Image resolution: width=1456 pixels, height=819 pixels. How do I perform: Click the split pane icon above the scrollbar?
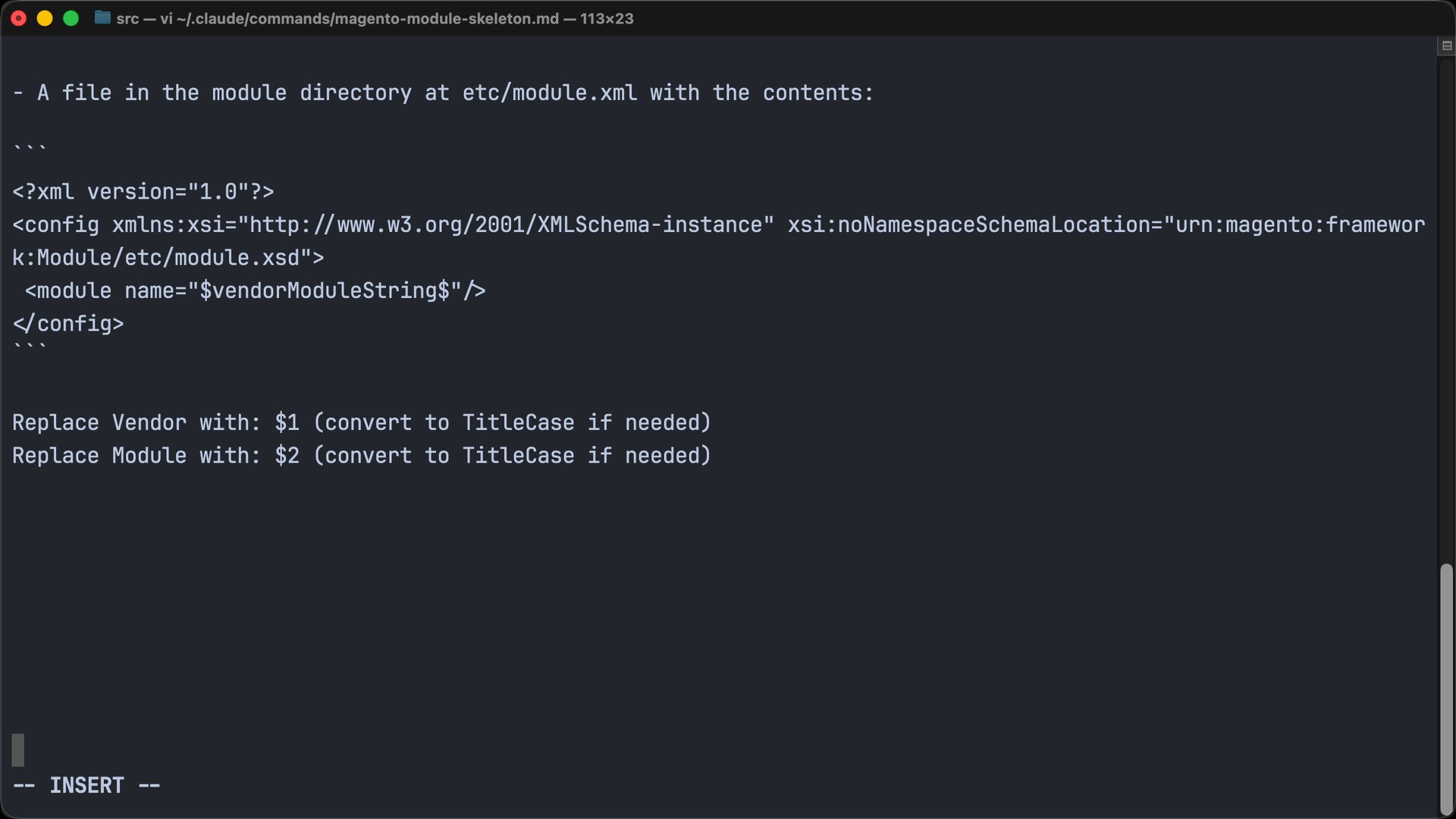coord(1446,46)
